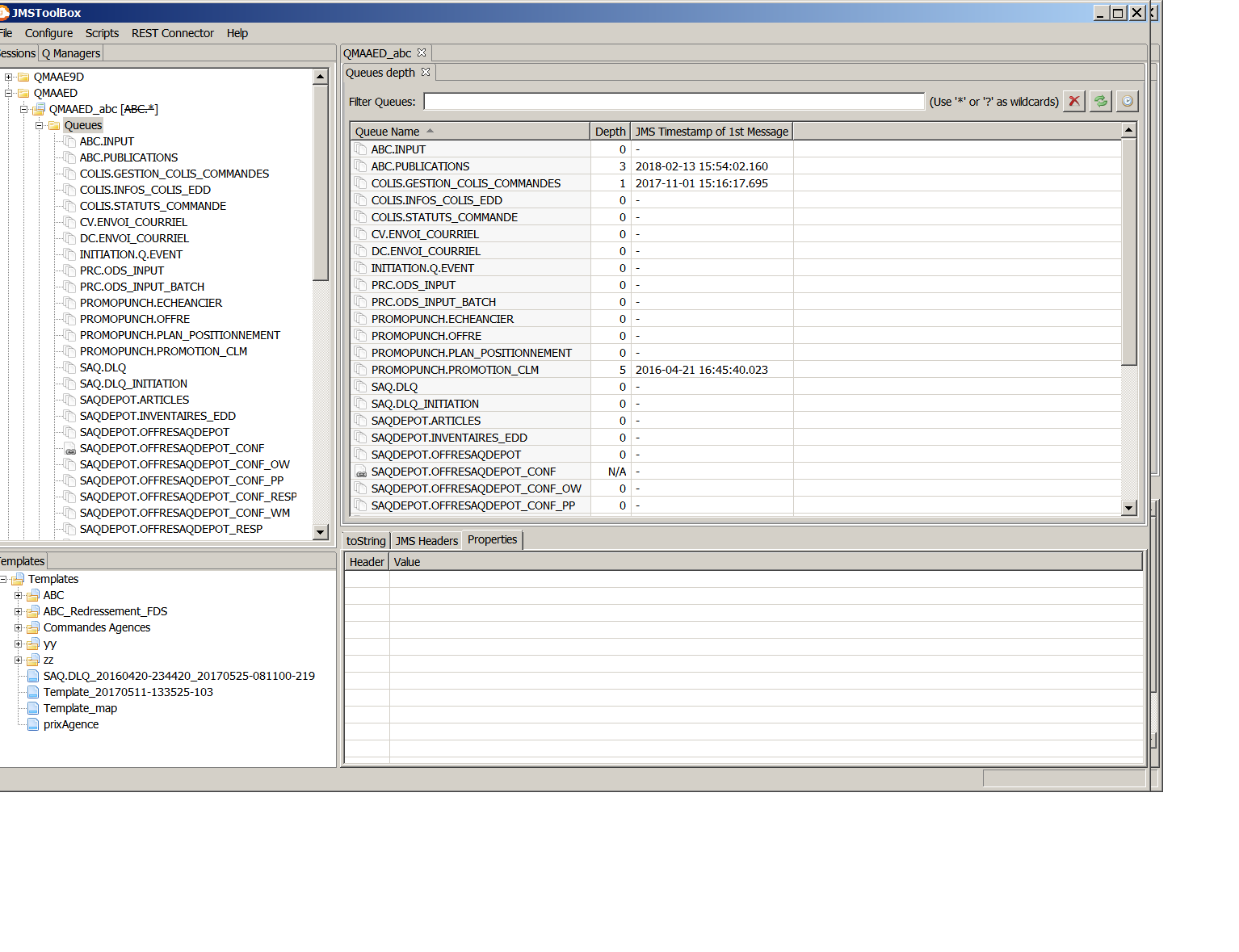The width and height of the screenshot is (1239, 952).
Task: Click the SAQ.DLQ_20160420 template file icon
Action: 33,676
